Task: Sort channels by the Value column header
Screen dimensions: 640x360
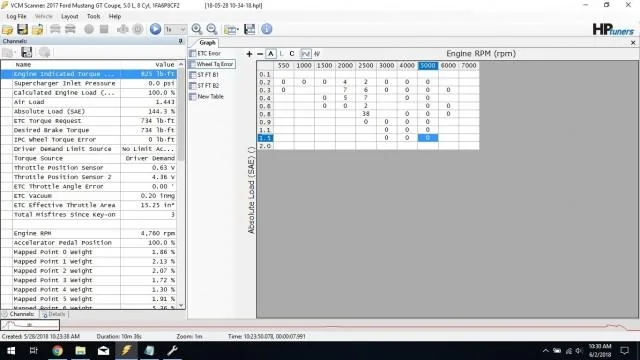Action: coord(149,64)
